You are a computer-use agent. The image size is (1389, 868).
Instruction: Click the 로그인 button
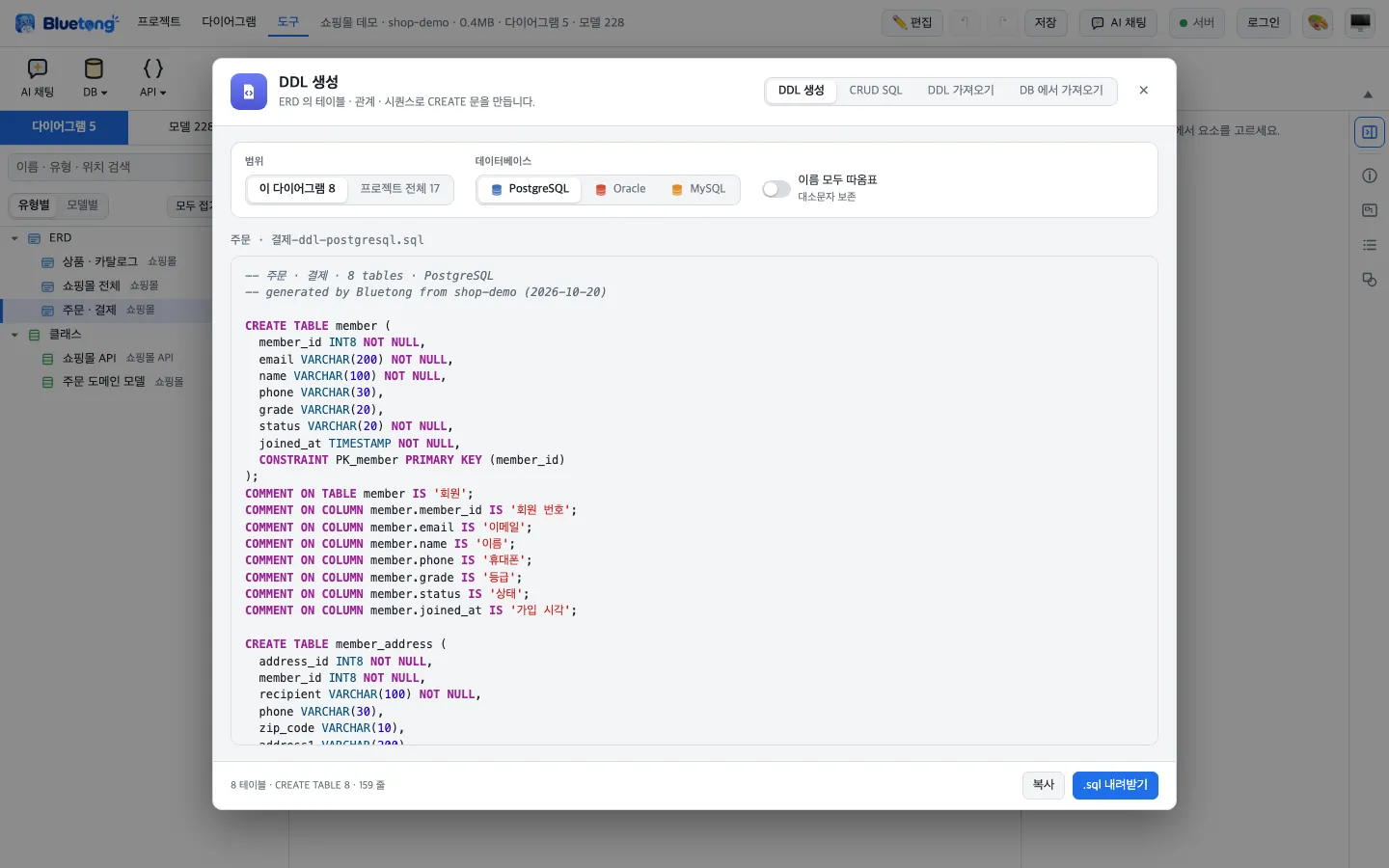tap(1264, 22)
